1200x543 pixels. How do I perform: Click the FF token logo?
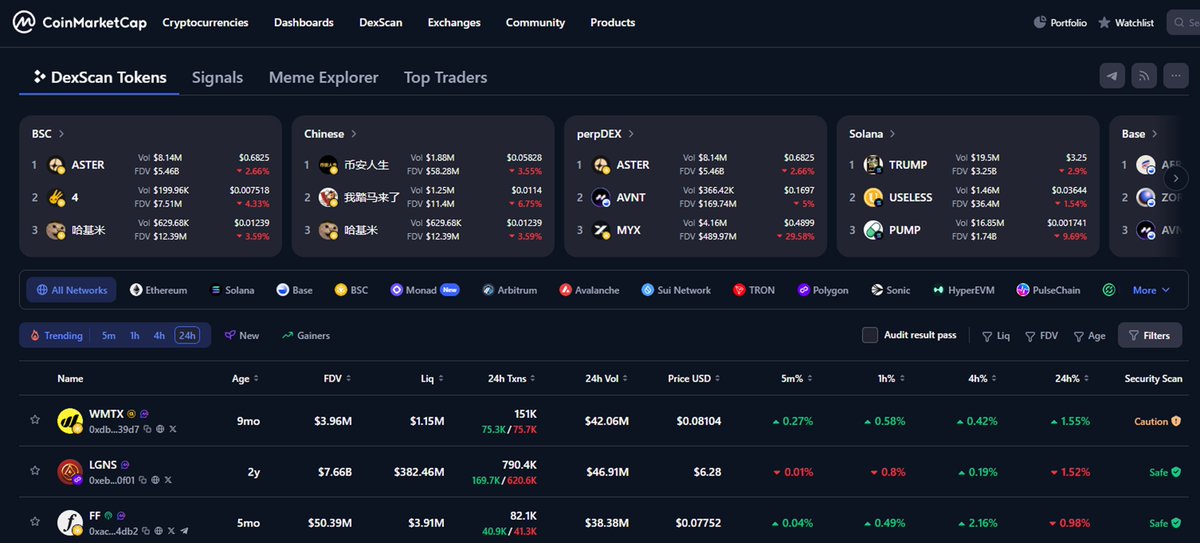pos(69,522)
